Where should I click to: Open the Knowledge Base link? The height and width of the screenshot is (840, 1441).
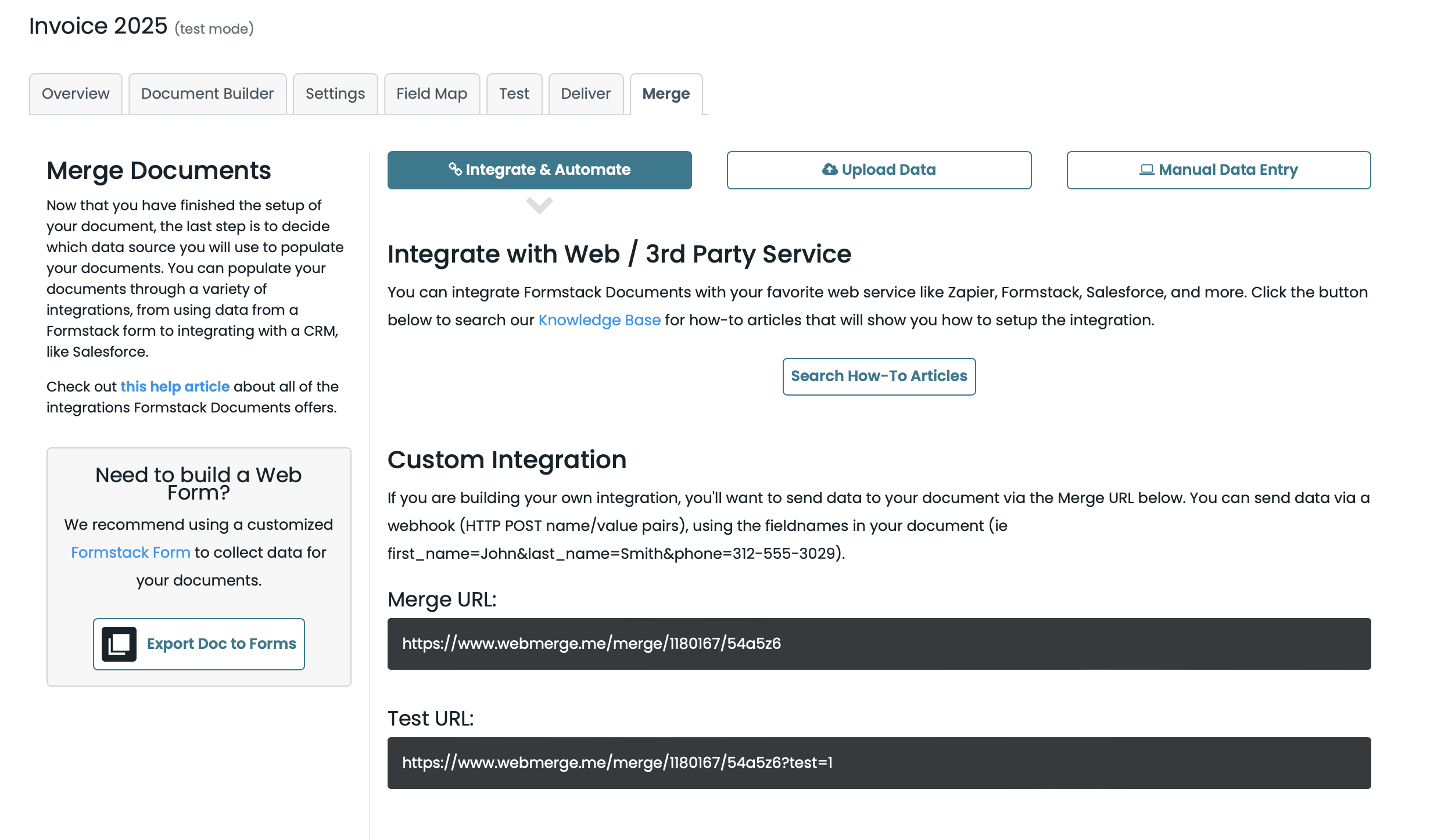click(599, 320)
